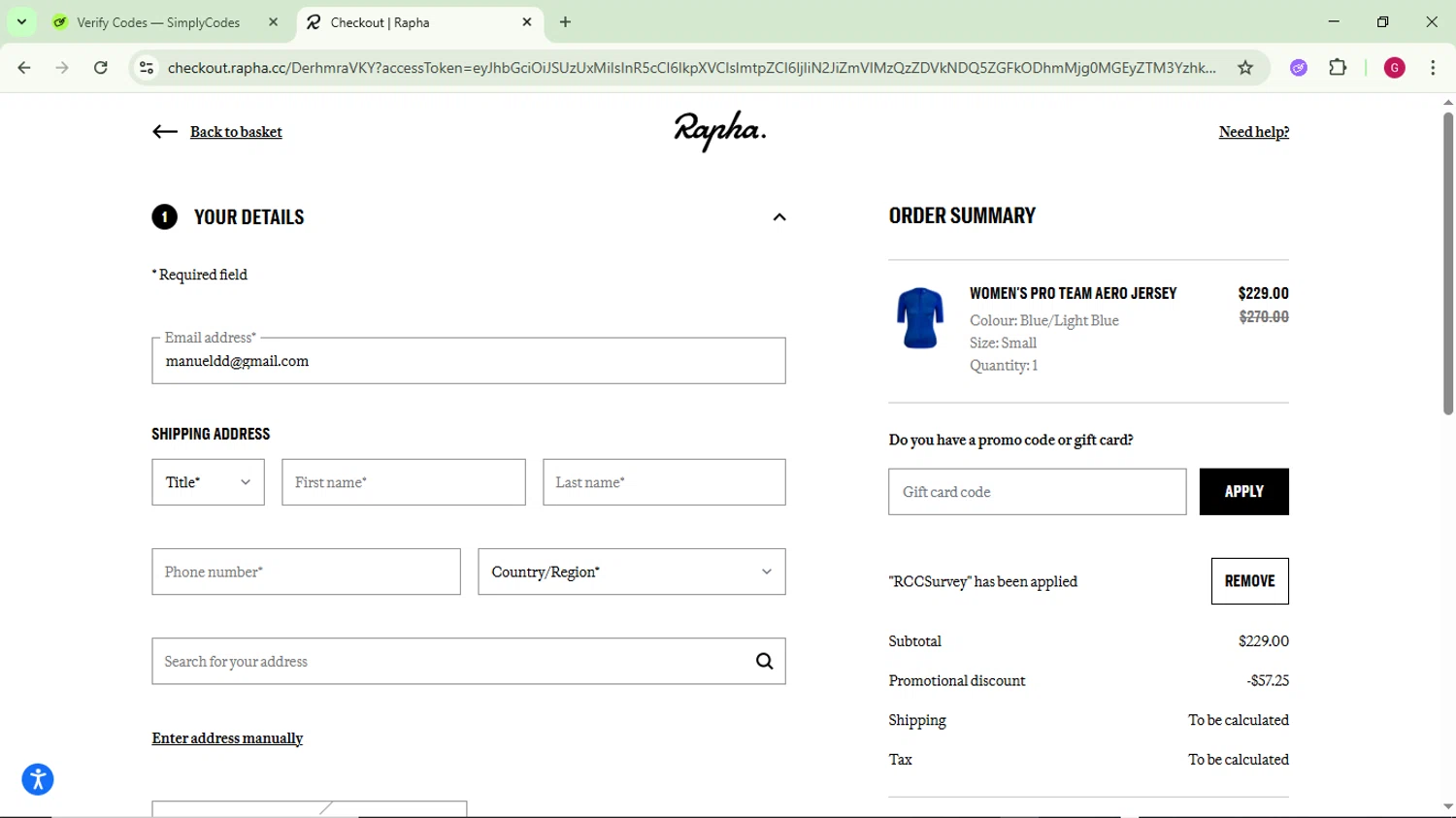This screenshot has height=818, width=1456.
Task: Click the $229.00 sale price in item row
Action: coord(1264,293)
